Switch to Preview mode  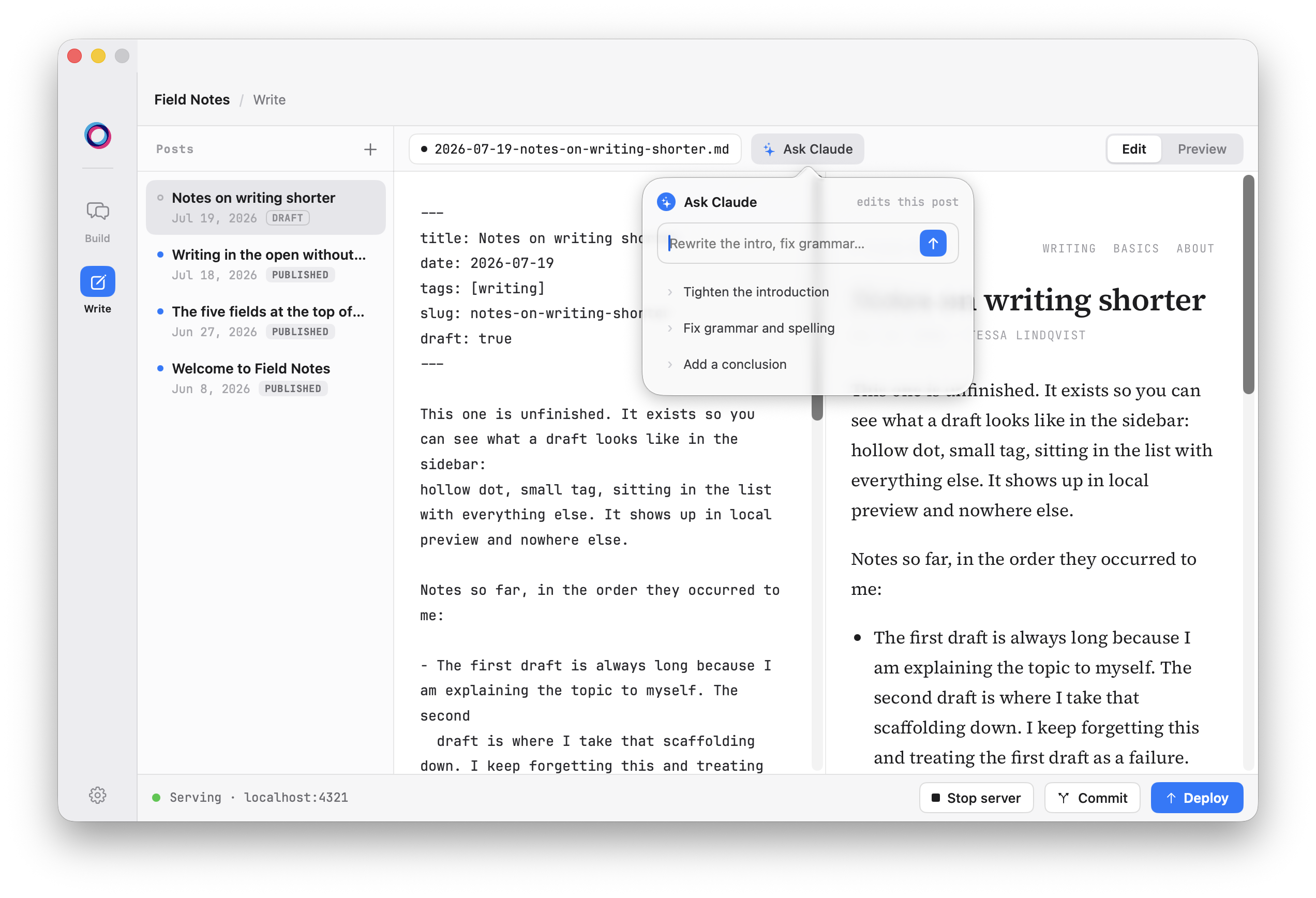pyautogui.click(x=1202, y=149)
